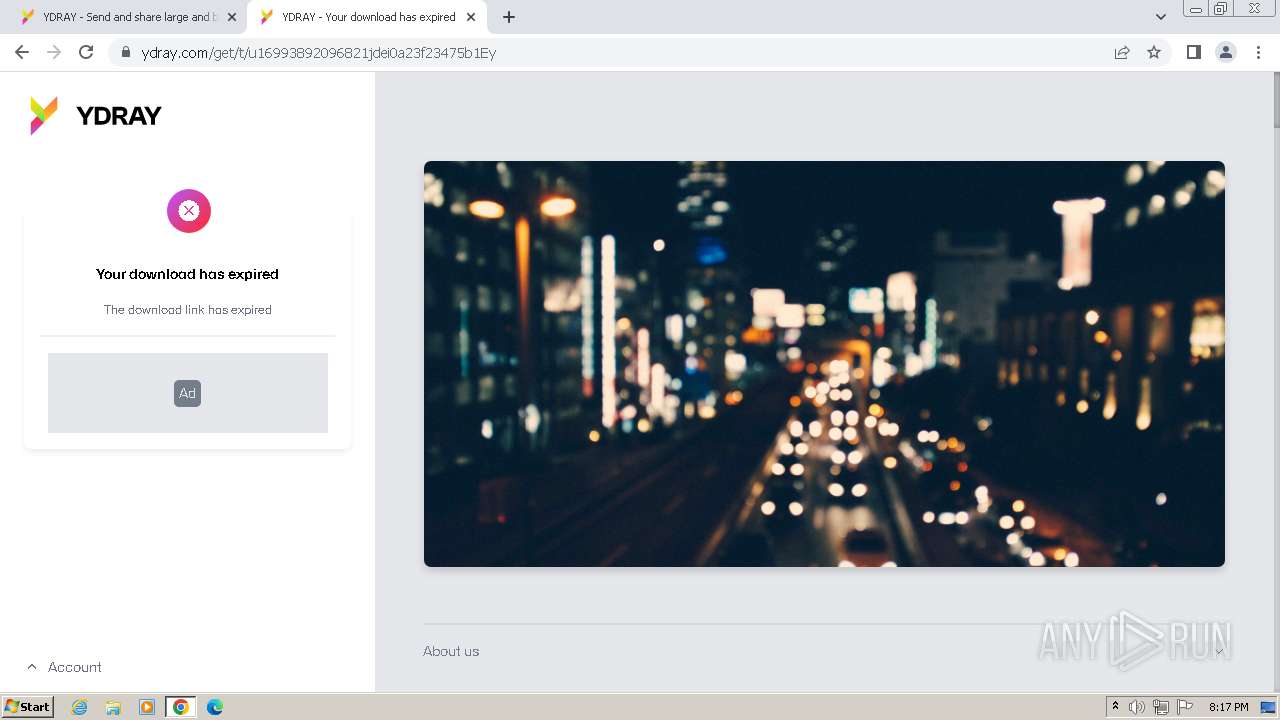Open tab search dropdown
1280x720 pixels.
pos(1160,17)
